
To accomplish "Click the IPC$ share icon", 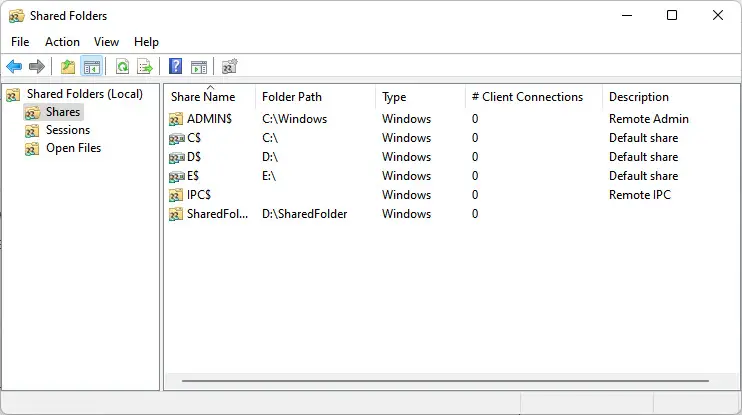I will tap(176, 195).
